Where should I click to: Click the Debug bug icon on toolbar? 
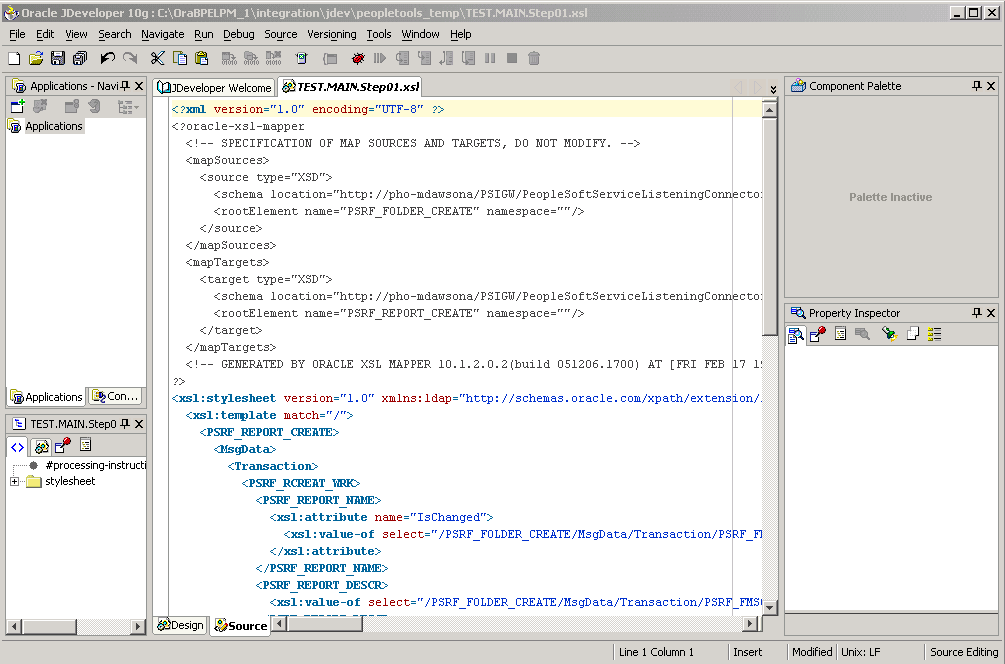(357, 58)
